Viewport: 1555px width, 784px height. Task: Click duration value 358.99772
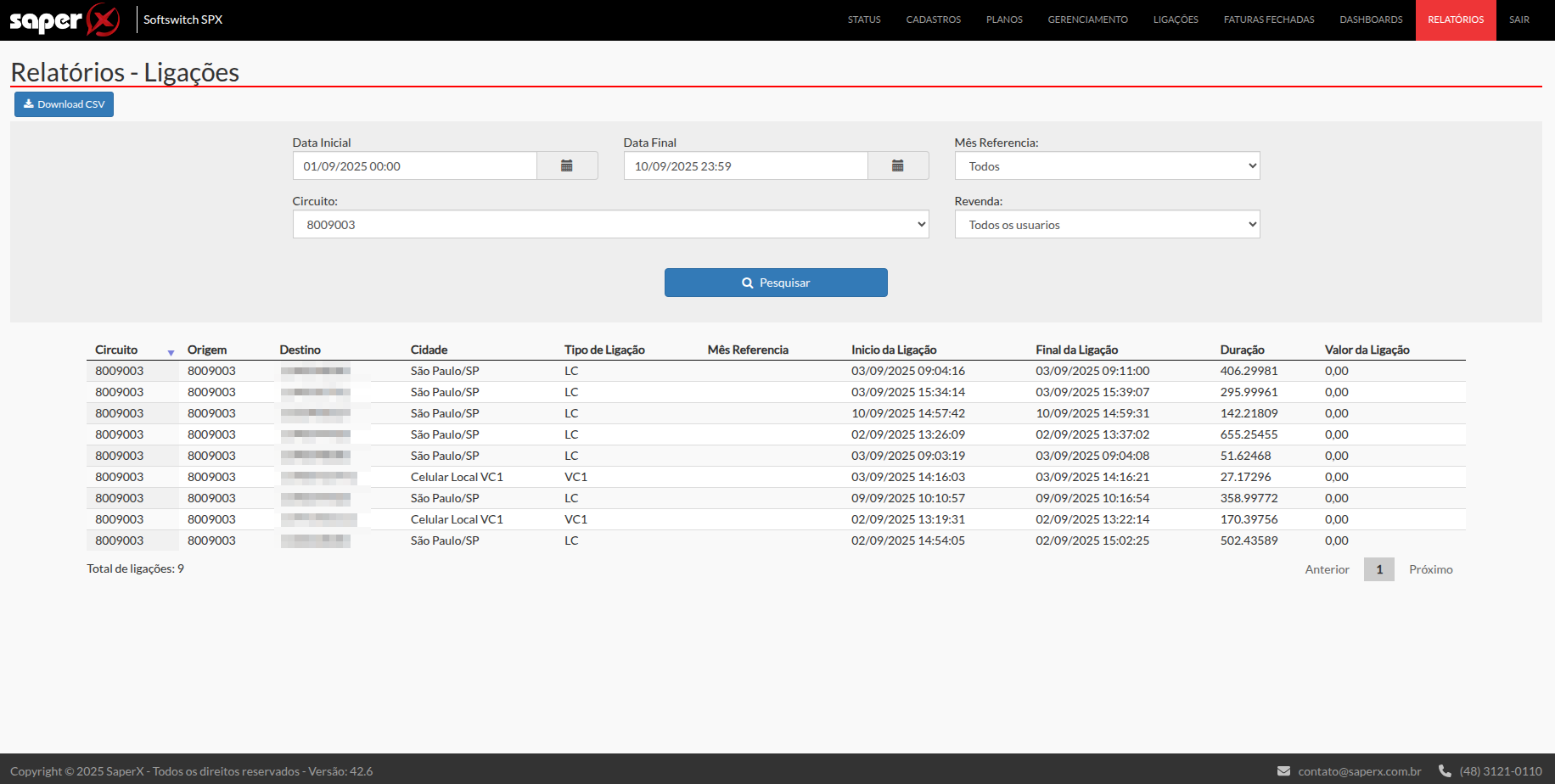pos(1249,498)
